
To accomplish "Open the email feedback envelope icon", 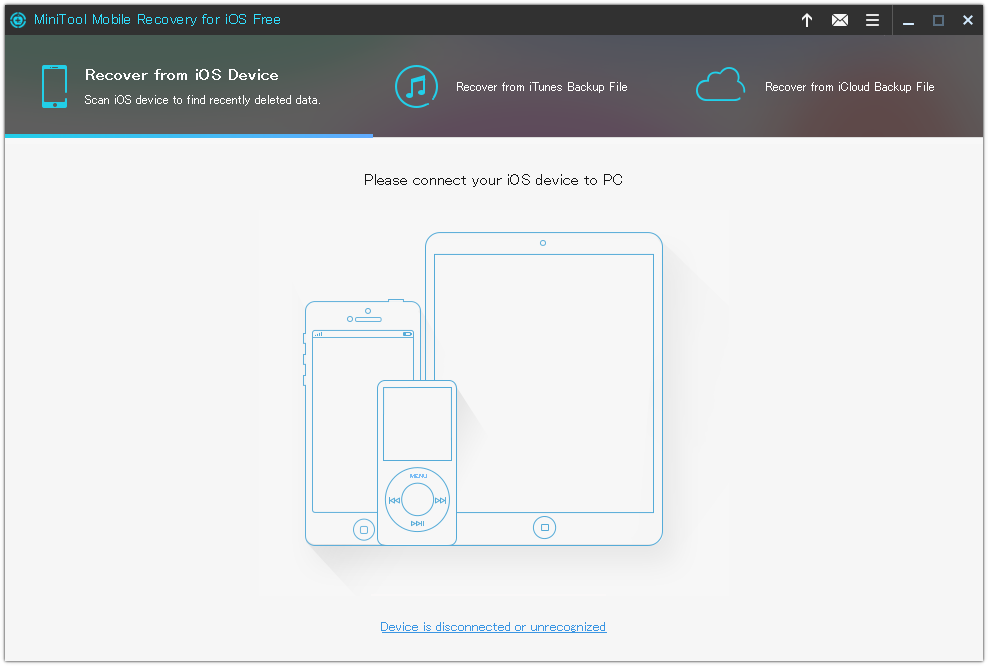I will 839,20.
